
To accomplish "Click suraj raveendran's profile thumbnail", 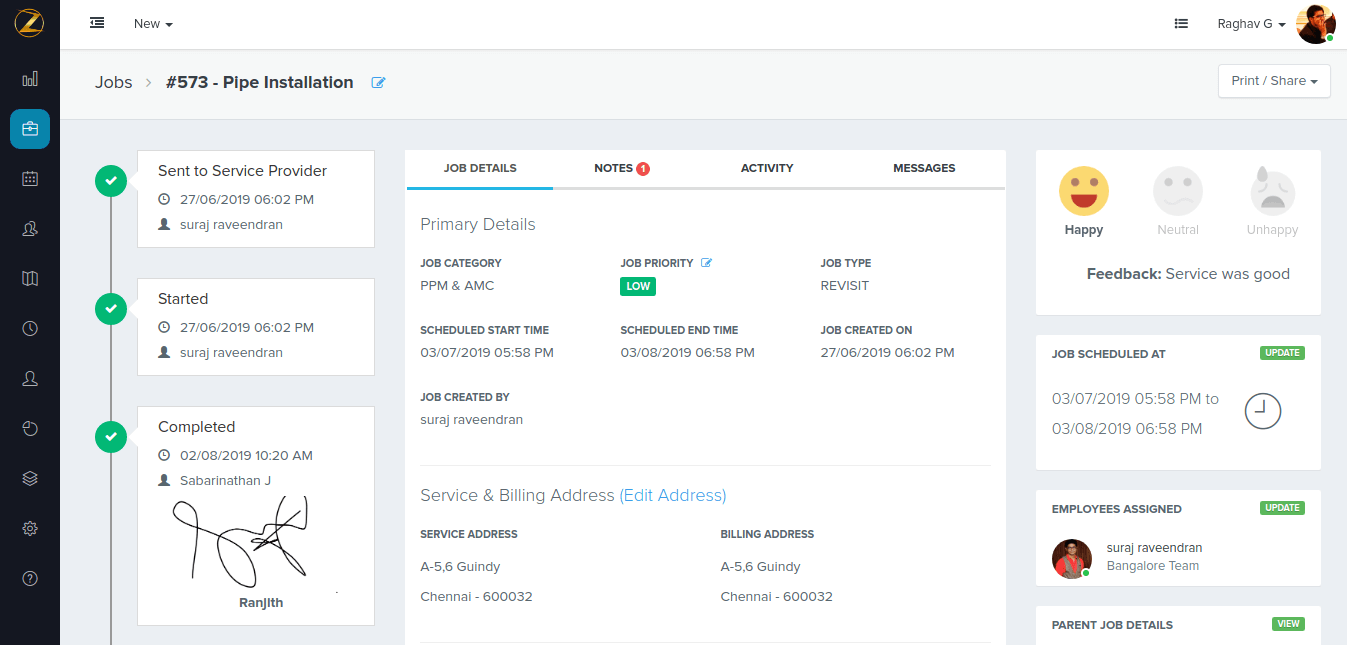I will 1071,559.
